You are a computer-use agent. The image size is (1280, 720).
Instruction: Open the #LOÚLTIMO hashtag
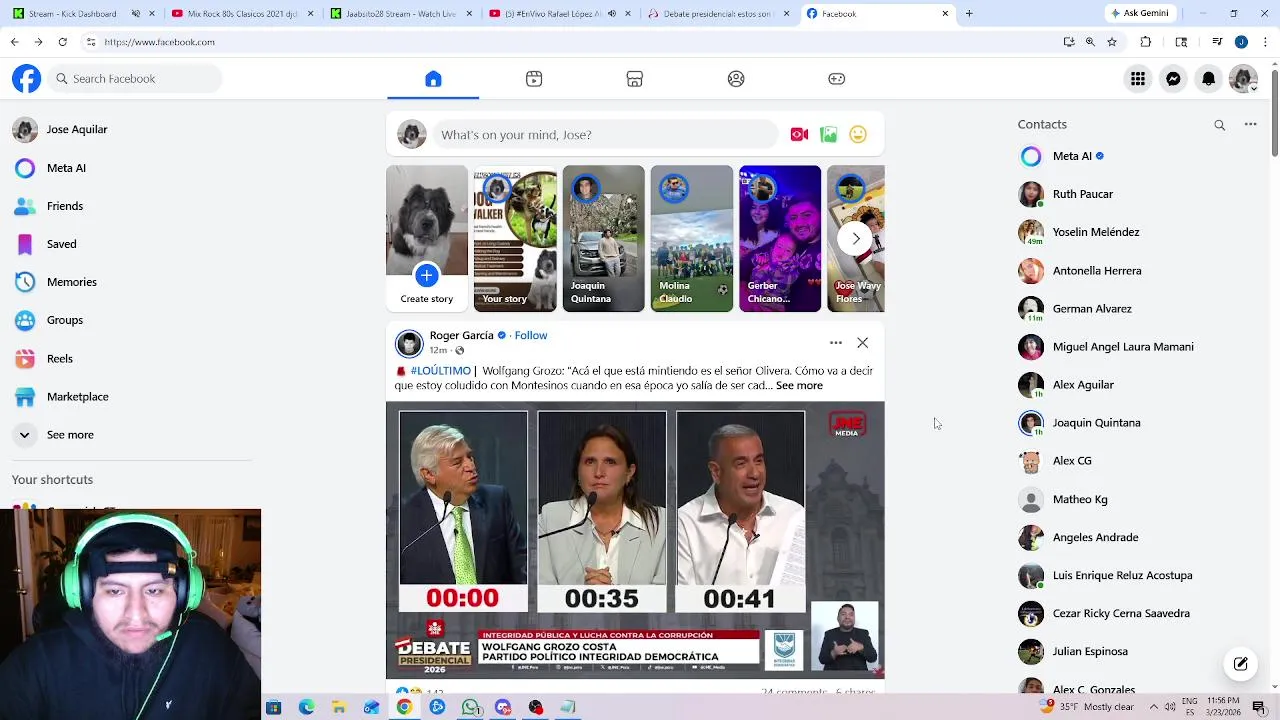440,371
